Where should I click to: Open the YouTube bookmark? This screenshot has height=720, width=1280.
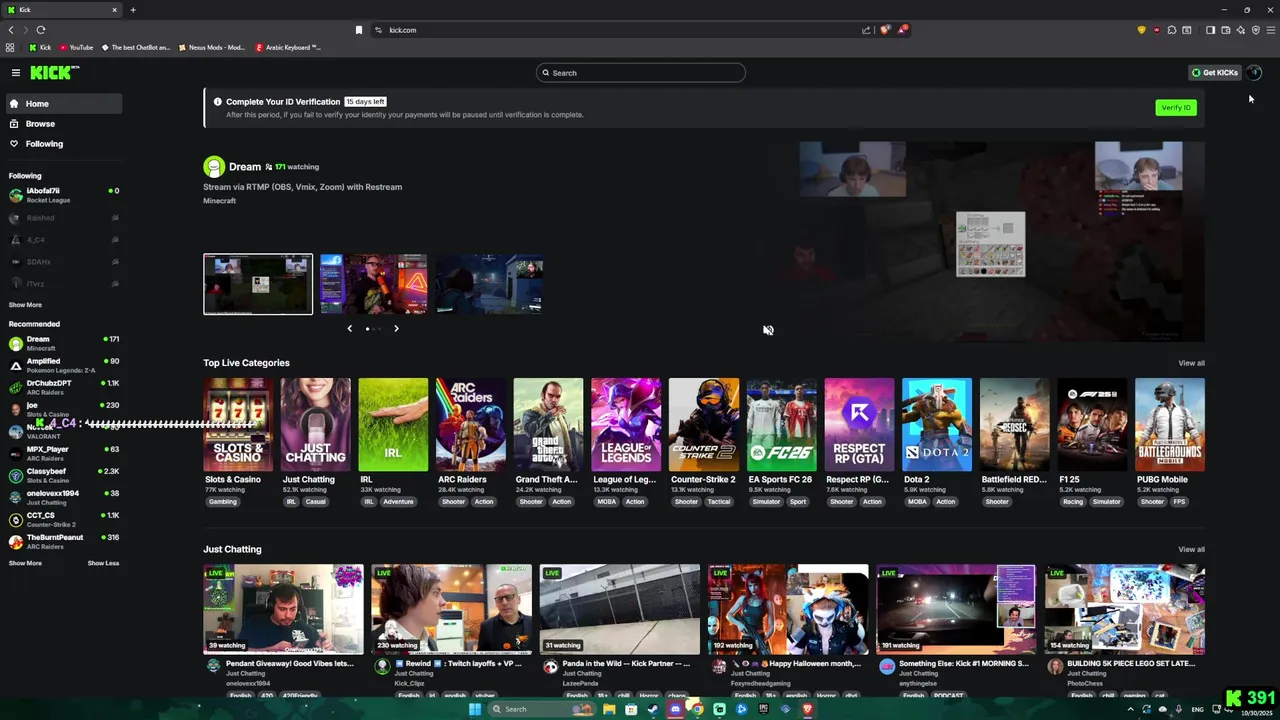[76, 47]
